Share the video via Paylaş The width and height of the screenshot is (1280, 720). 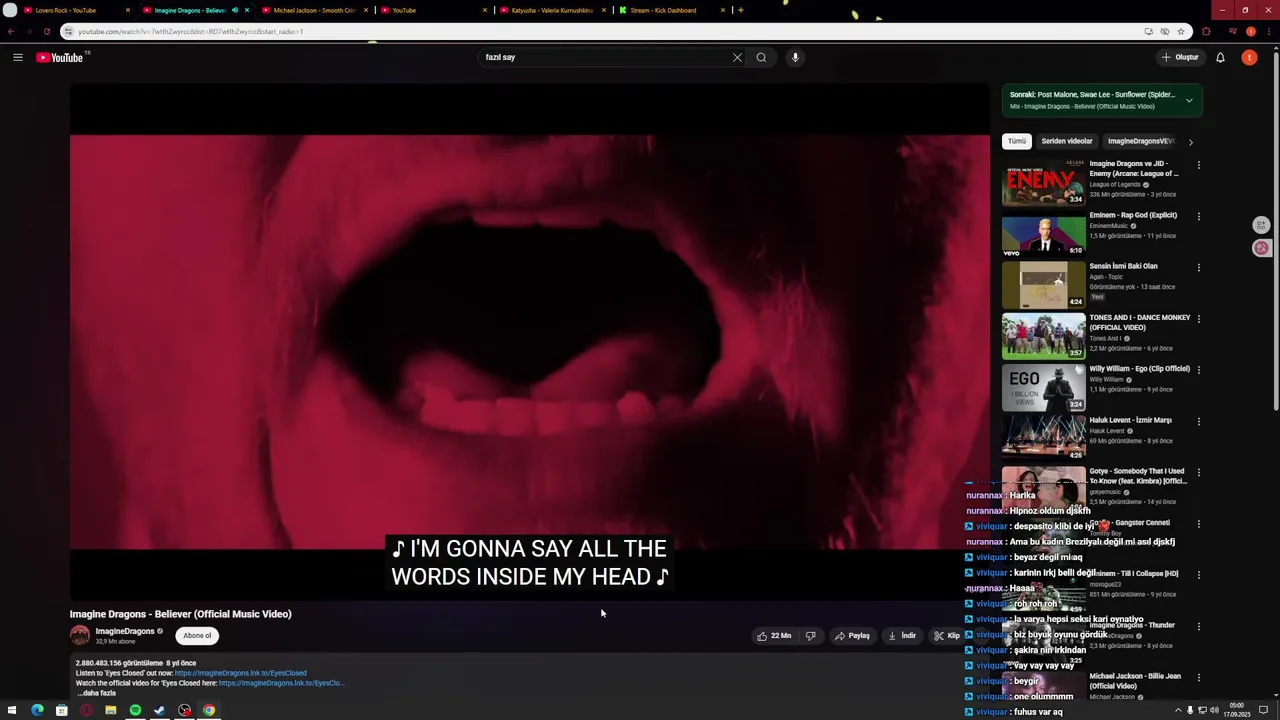click(x=852, y=635)
